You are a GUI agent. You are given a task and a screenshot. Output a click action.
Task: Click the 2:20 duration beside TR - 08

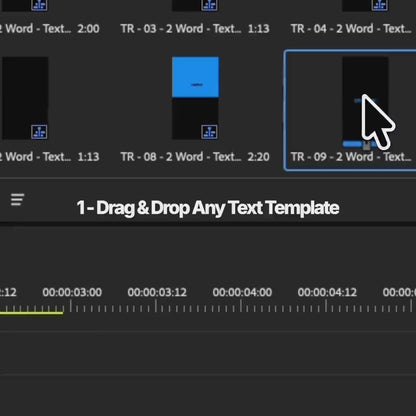click(258, 157)
